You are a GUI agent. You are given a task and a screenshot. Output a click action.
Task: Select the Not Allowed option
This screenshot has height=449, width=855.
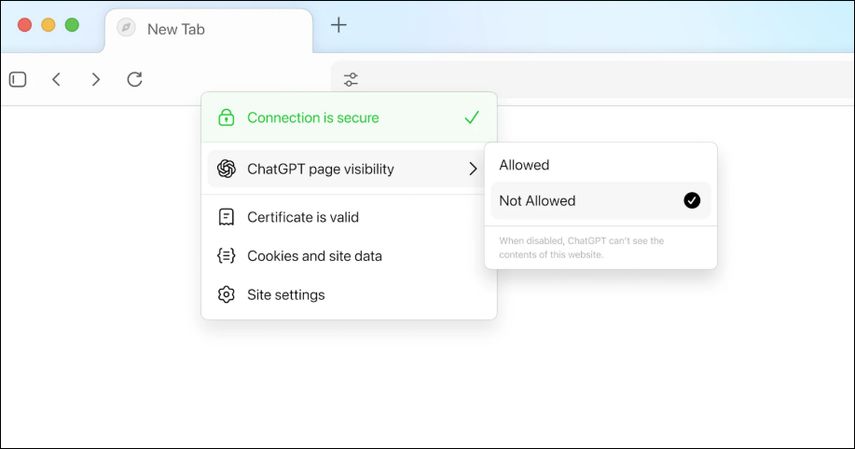600,201
